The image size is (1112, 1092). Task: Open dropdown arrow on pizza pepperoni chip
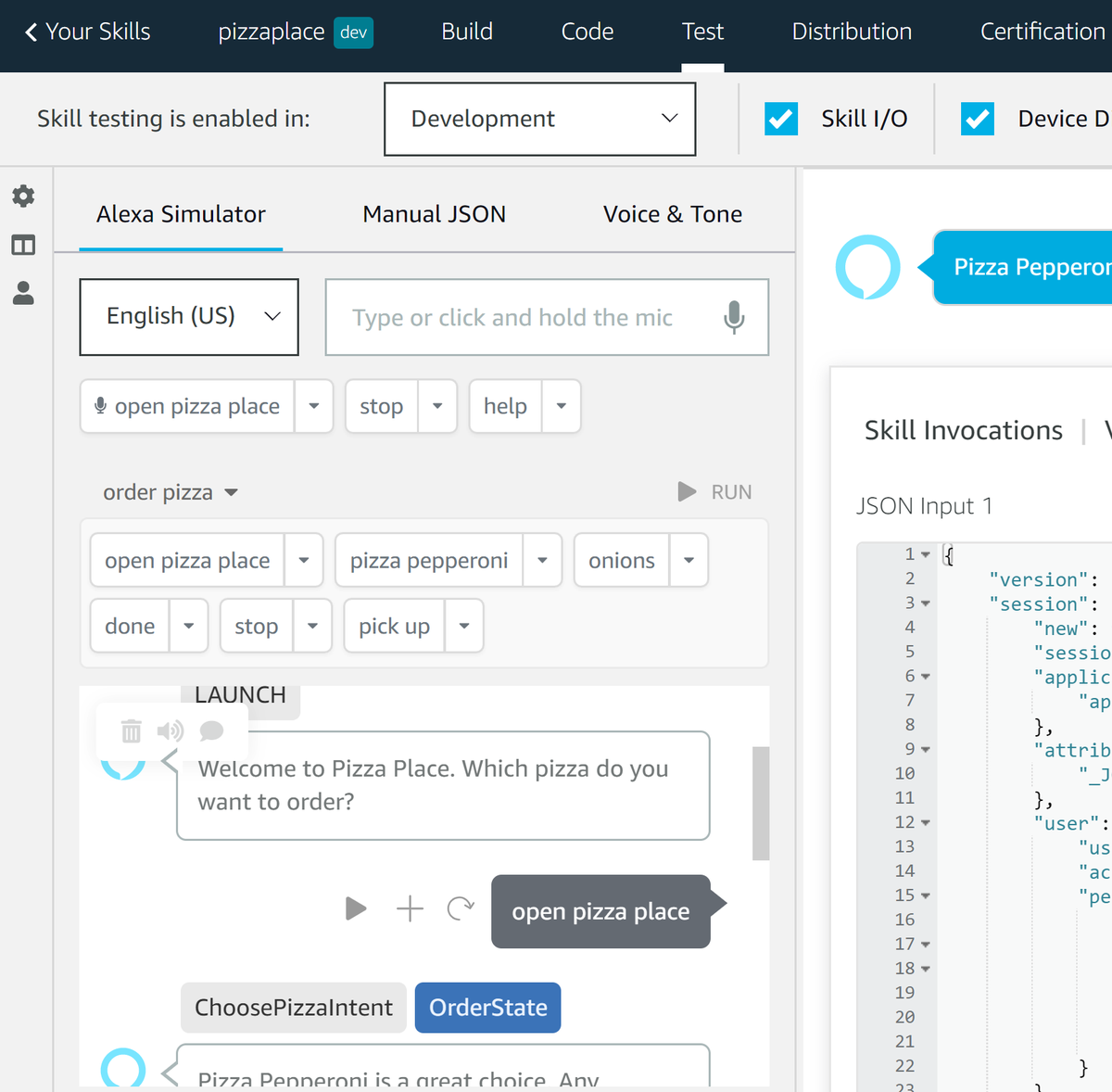click(x=543, y=560)
